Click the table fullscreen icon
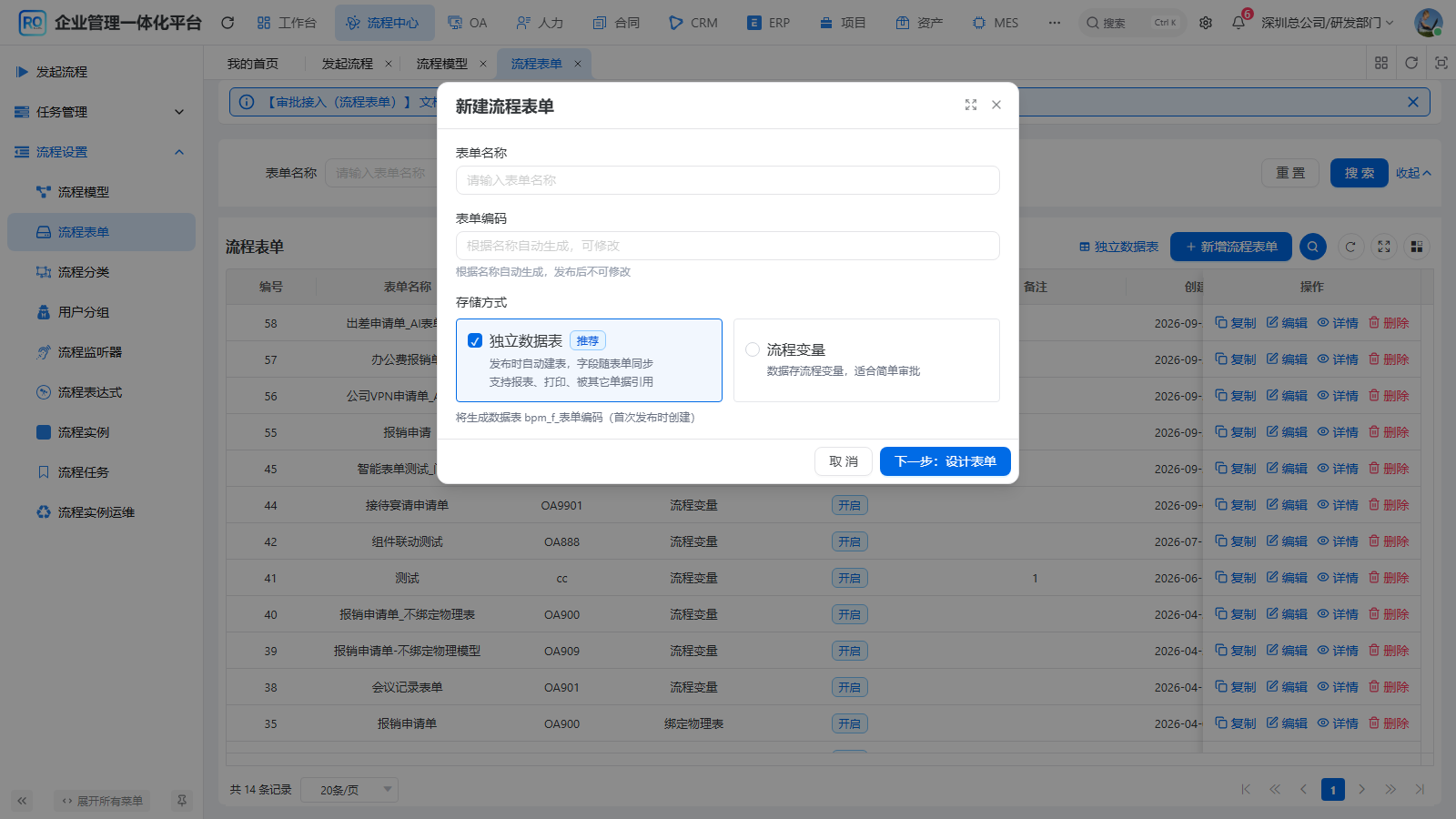The height and width of the screenshot is (819, 1456). 1384,247
